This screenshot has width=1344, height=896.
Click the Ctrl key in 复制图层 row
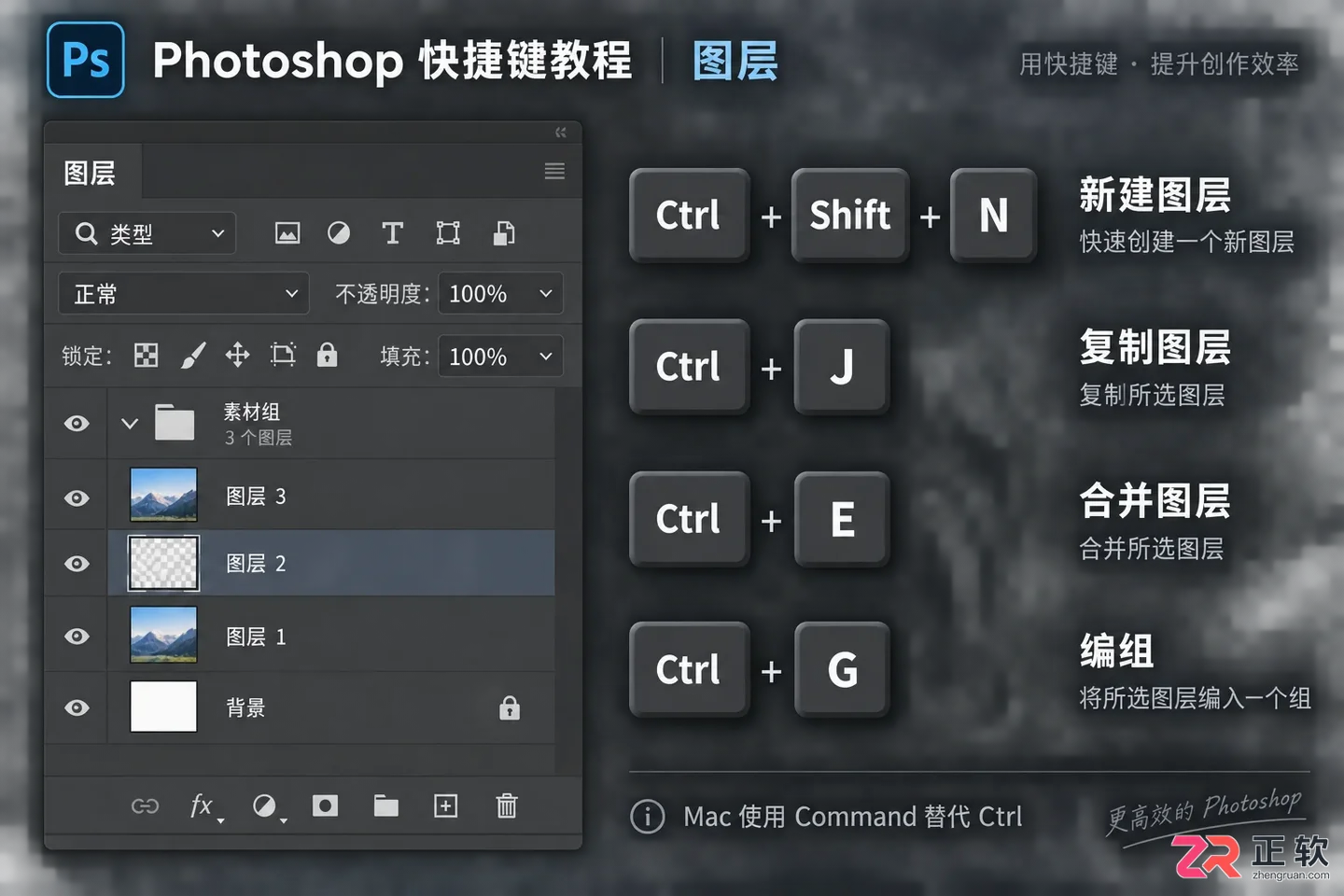point(689,367)
